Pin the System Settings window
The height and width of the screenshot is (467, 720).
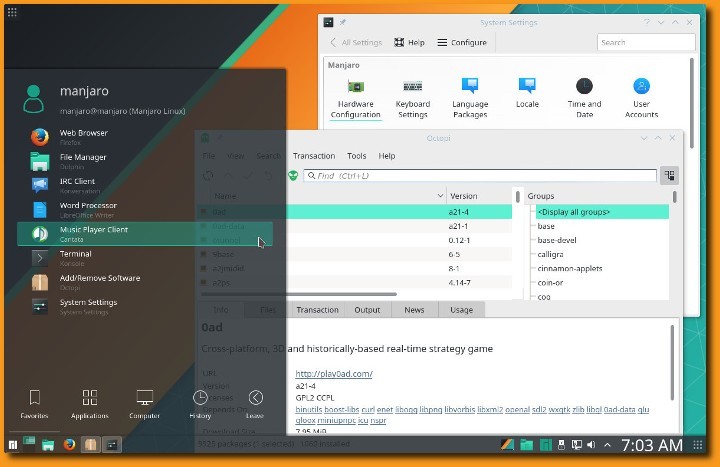[343, 22]
